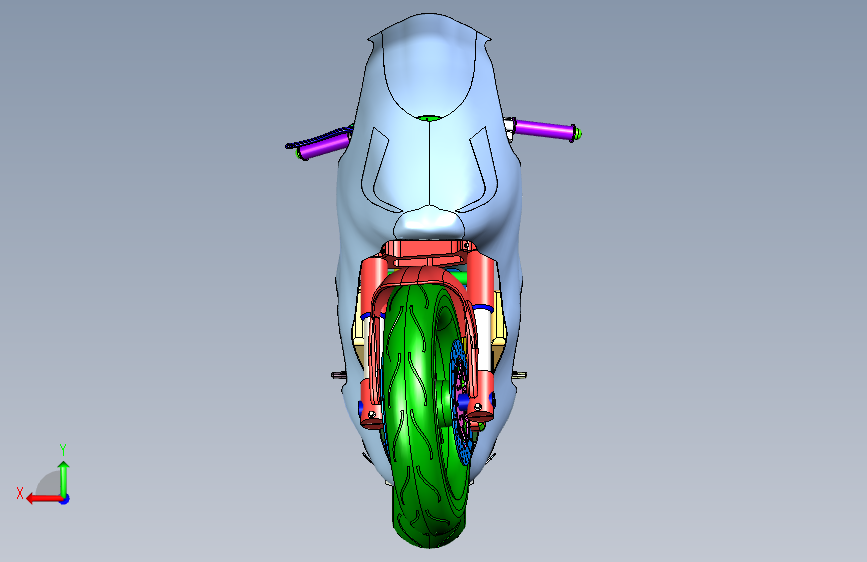Pick the dark brake lever above the grip
The height and width of the screenshot is (562, 867).
318,138
